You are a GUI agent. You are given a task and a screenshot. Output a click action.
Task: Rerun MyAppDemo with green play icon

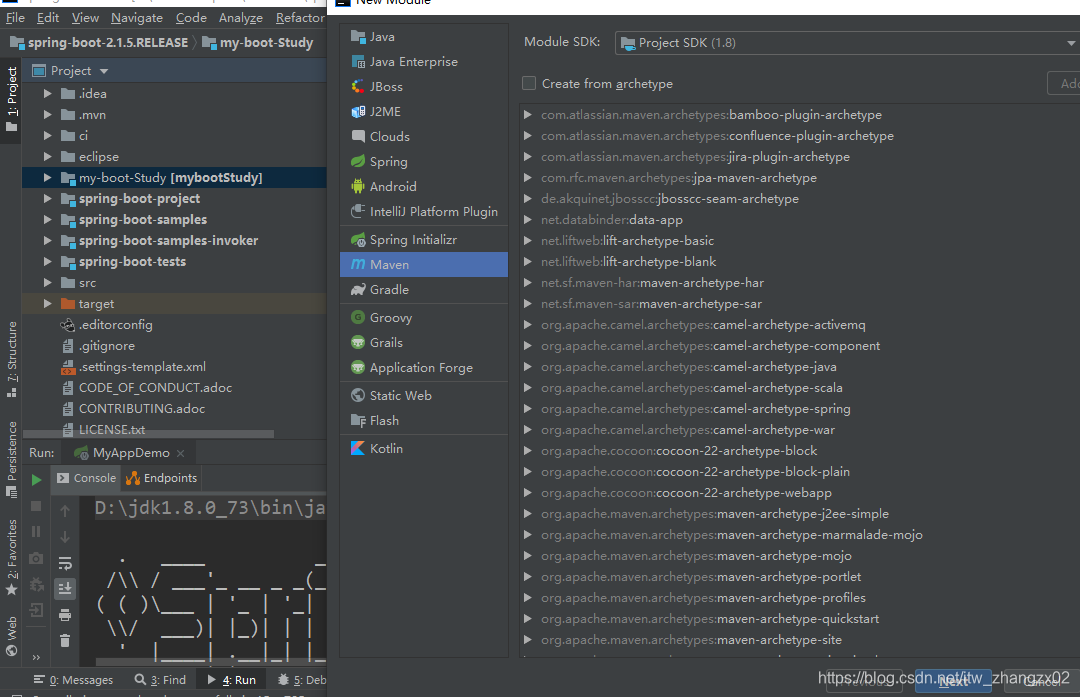tap(37, 479)
